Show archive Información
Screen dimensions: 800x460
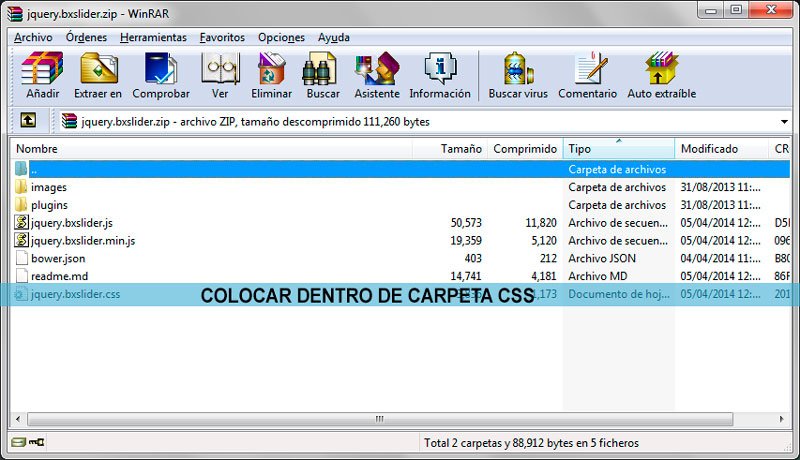(439, 75)
